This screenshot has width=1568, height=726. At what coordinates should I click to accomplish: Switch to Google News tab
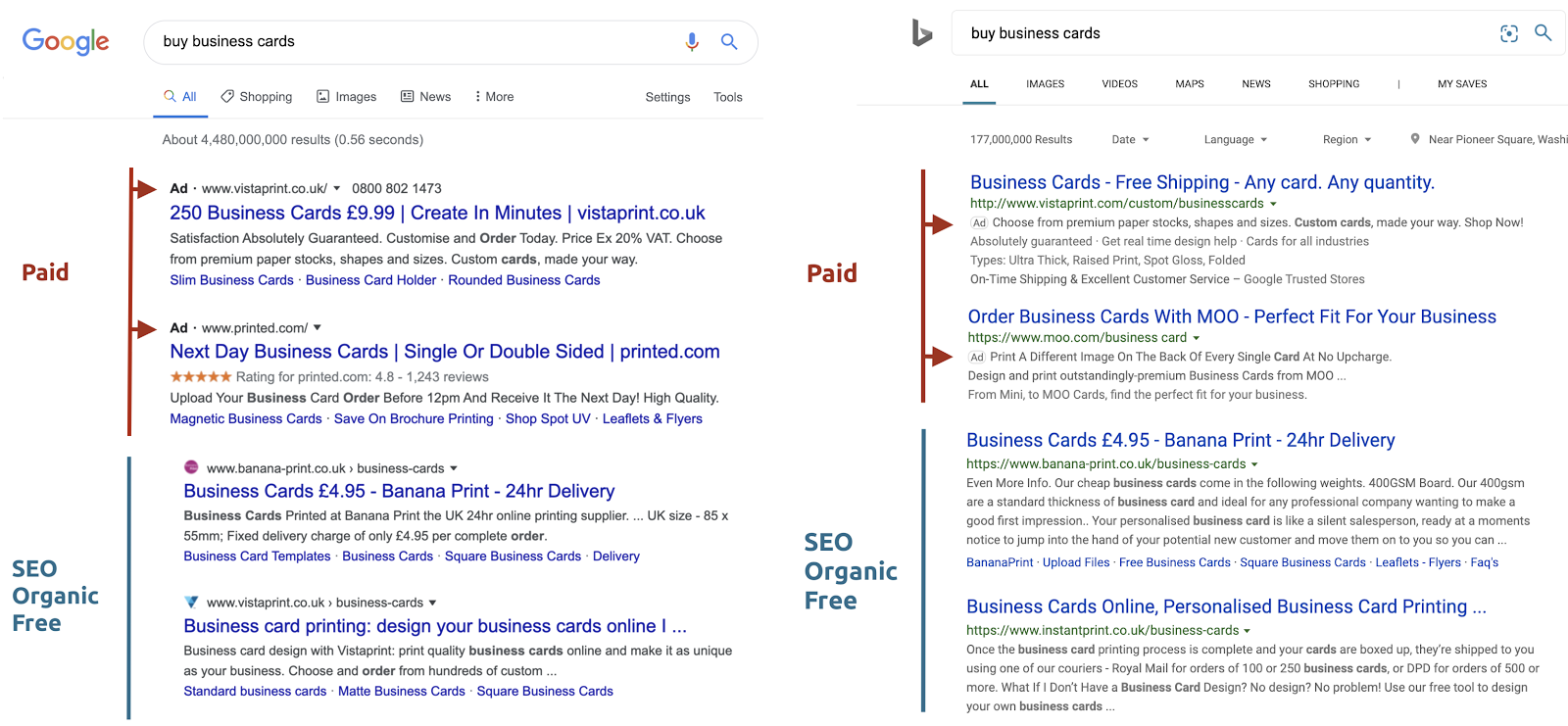[425, 97]
